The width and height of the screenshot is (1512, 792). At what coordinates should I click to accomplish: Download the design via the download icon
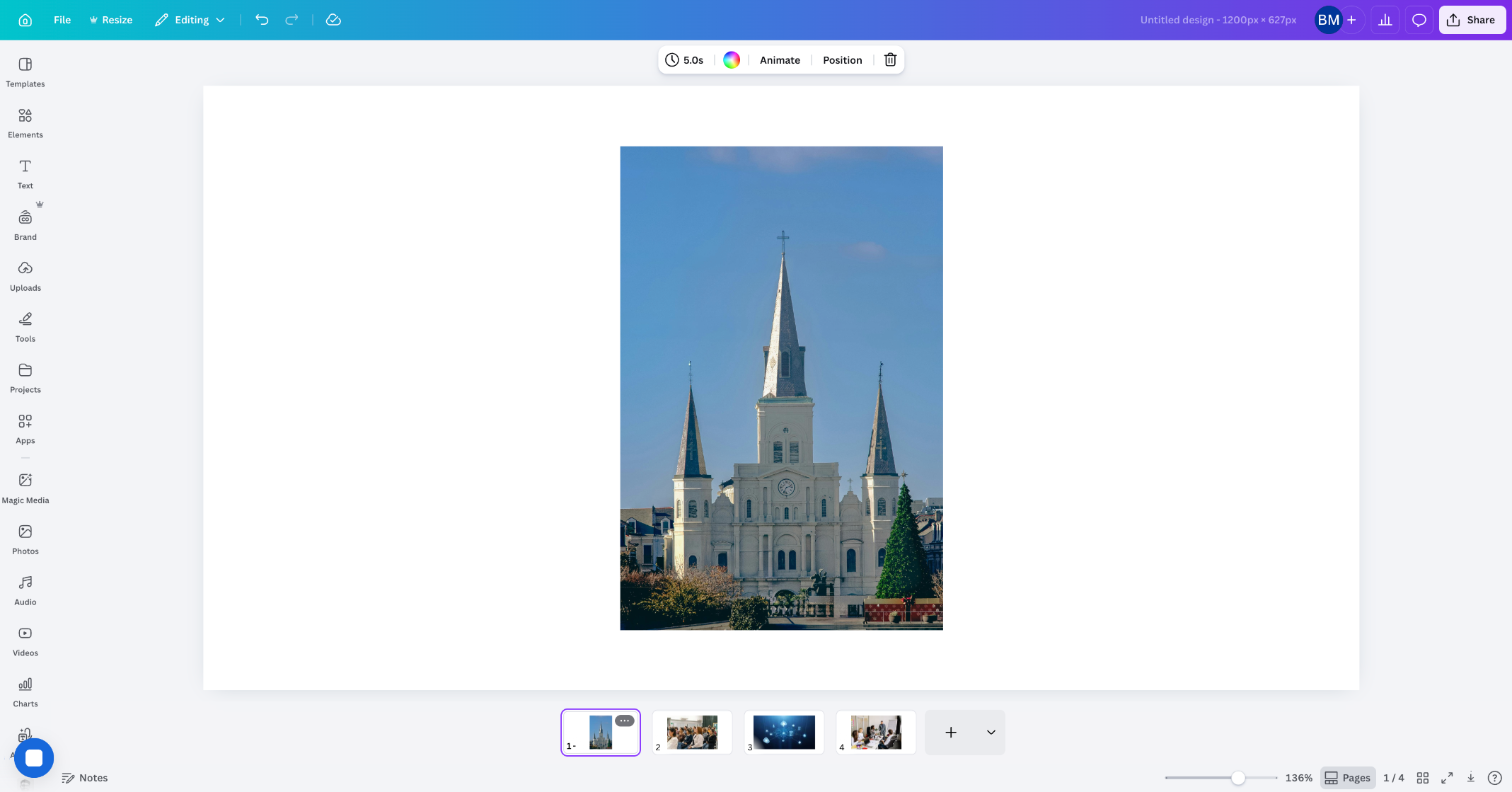click(x=1470, y=777)
